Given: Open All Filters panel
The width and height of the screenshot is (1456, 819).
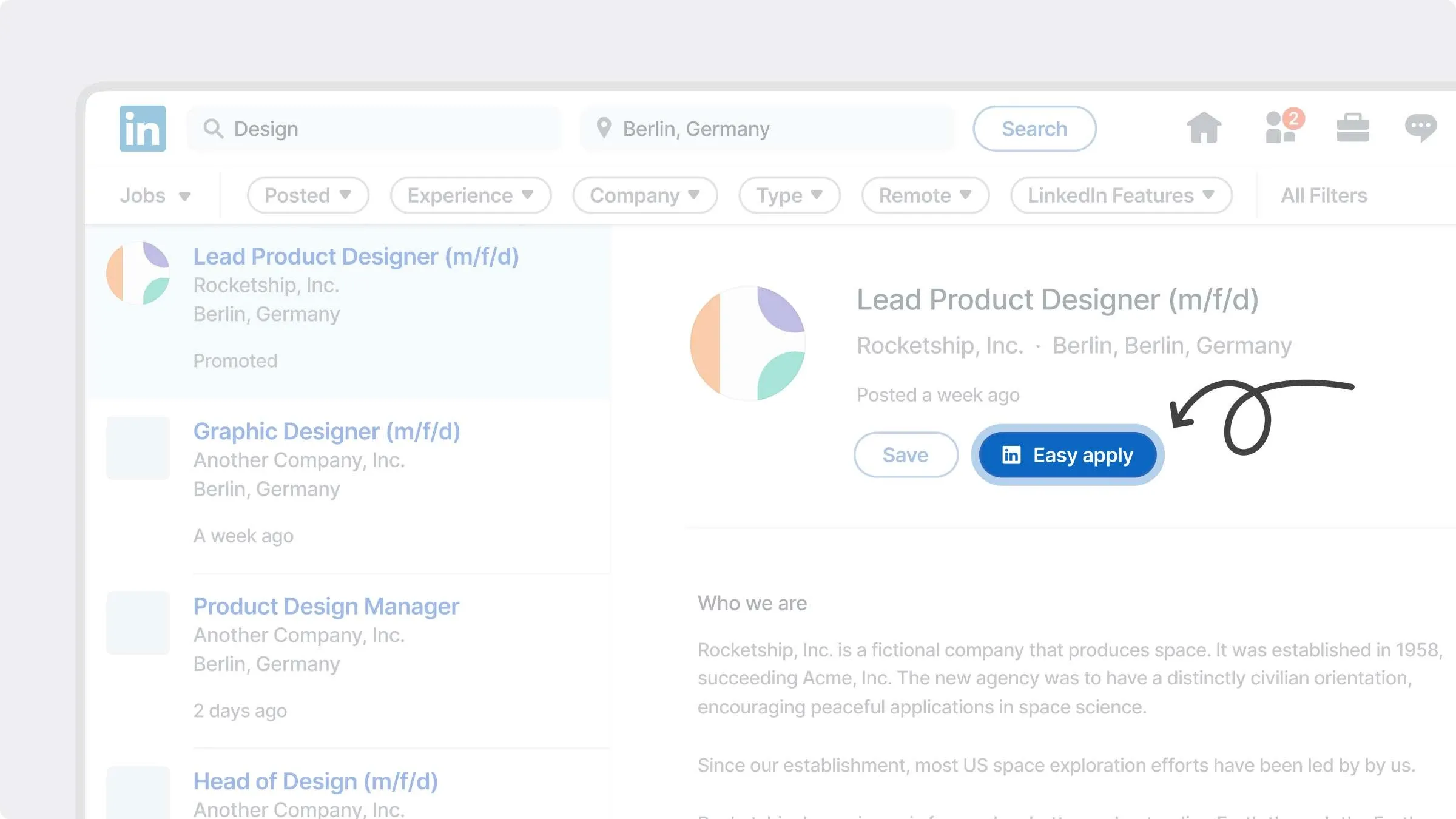Looking at the screenshot, I should point(1324,195).
